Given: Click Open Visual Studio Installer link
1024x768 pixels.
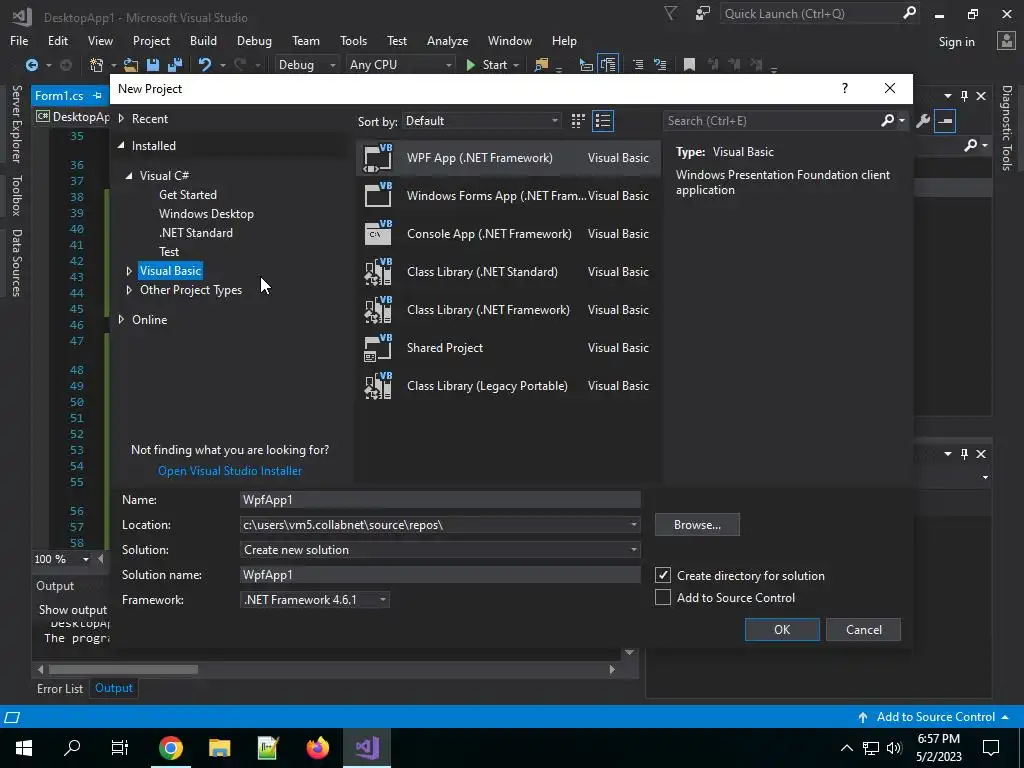Looking at the screenshot, I should tap(230, 471).
